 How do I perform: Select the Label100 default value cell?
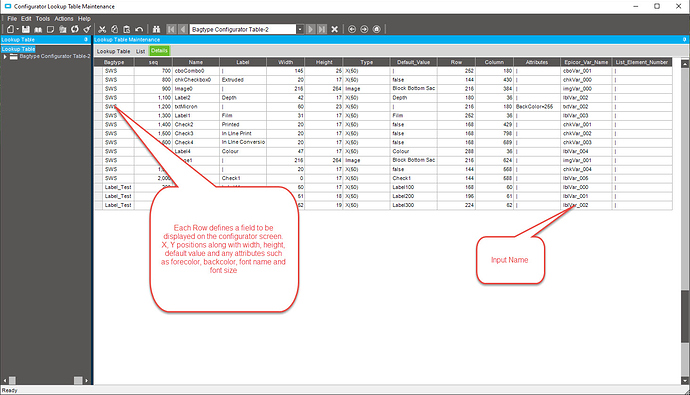pyautogui.click(x=413, y=187)
